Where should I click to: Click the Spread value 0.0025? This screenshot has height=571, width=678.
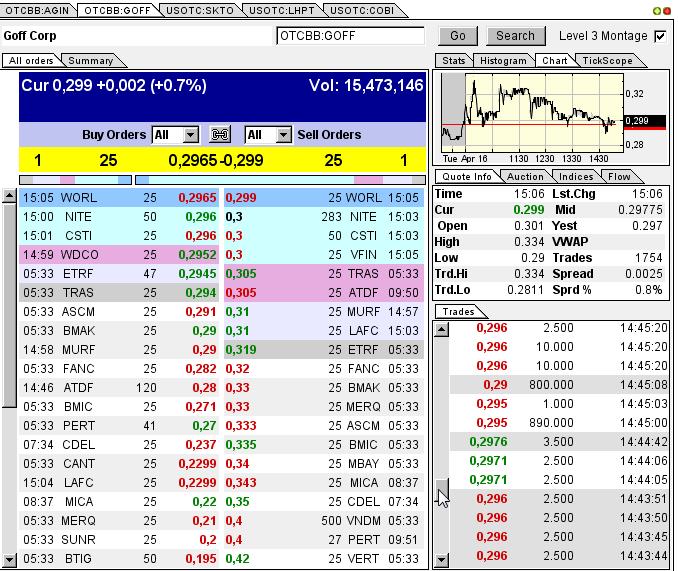click(x=643, y=274)
